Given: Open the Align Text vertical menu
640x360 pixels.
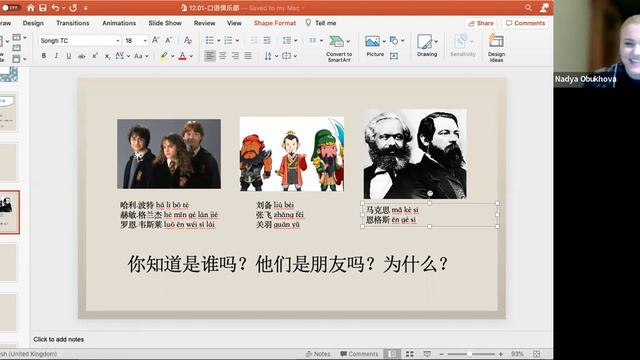Looking at the screenshot, I should [x=289, y=56].
